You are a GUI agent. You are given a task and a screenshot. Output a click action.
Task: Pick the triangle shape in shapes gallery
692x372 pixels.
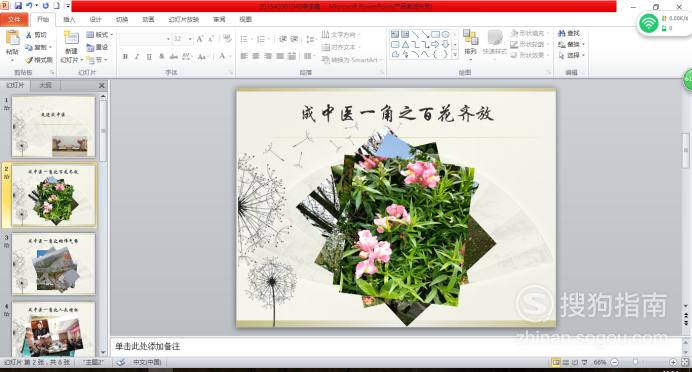coord(405,45)
